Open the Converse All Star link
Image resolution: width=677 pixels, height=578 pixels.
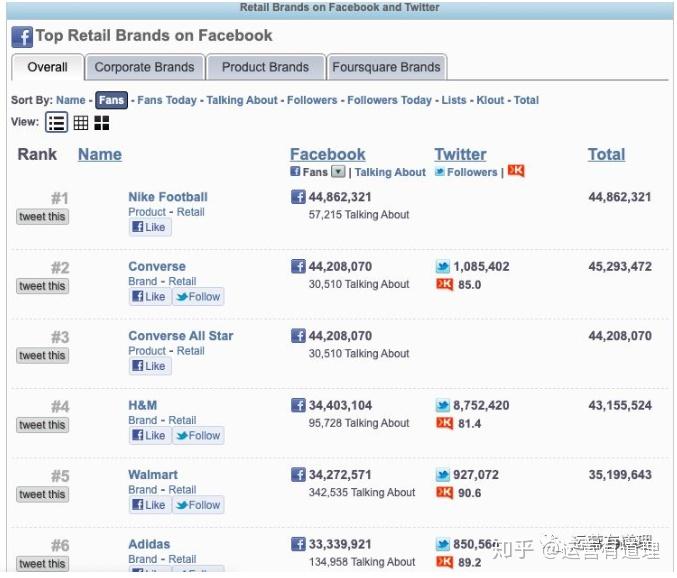coord(181,336)
